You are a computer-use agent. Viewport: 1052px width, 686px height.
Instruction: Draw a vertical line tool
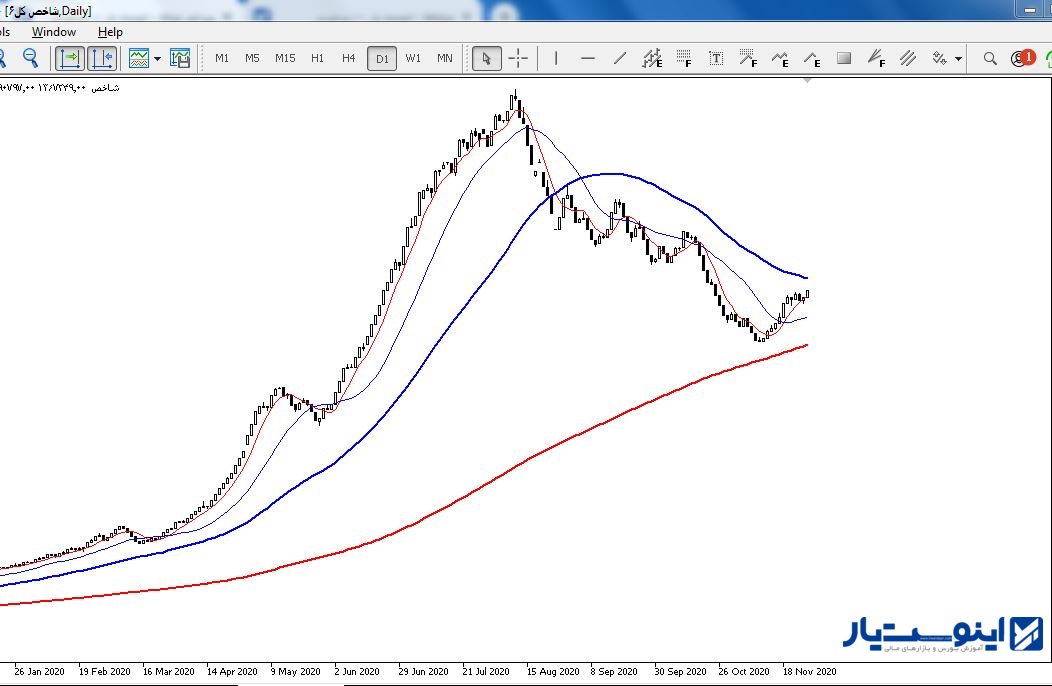[556, 58]
